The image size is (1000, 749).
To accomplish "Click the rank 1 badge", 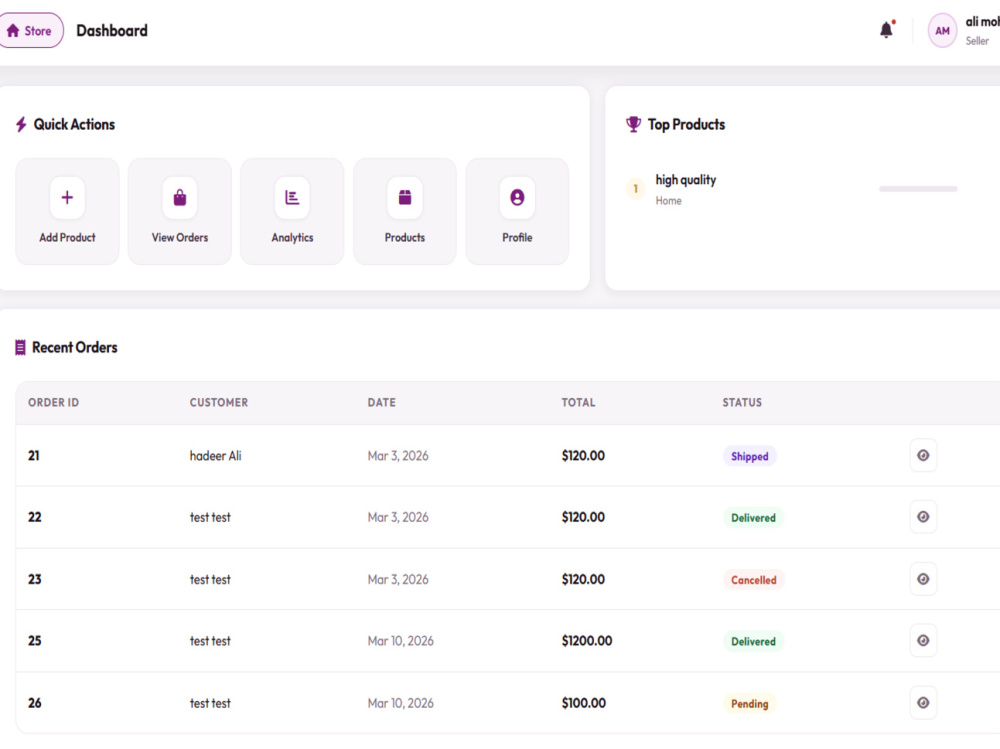I will pyautogui.click(x=635, y=189).
